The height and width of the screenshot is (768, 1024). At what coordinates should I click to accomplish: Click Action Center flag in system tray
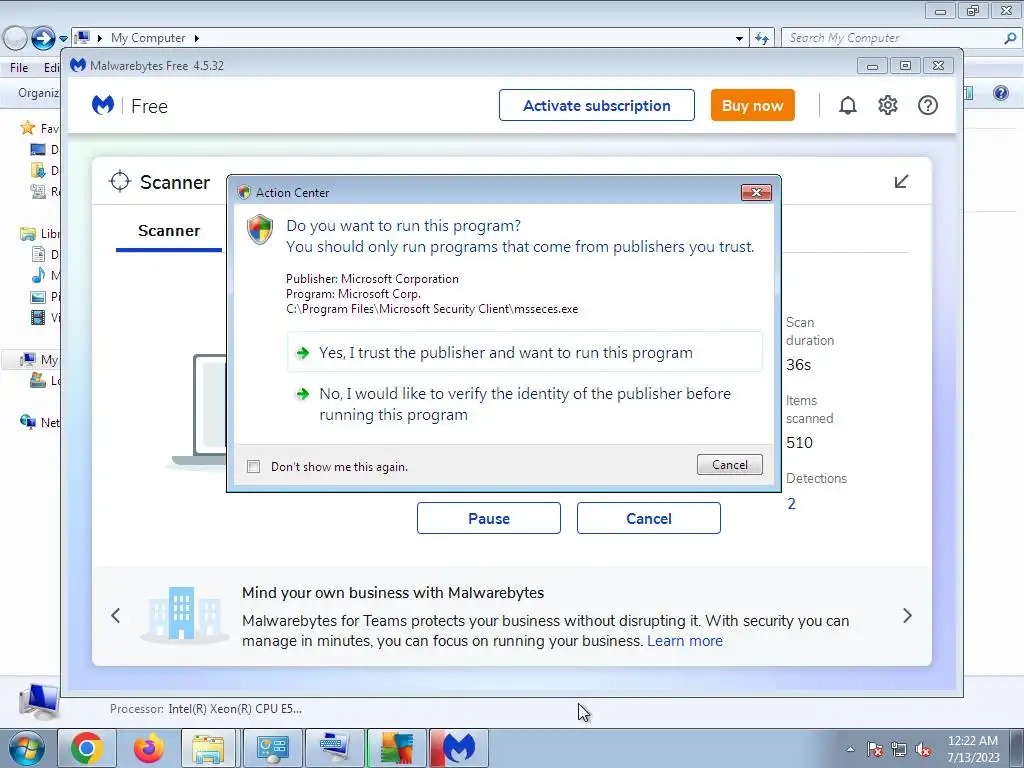[x=875, y=749]
